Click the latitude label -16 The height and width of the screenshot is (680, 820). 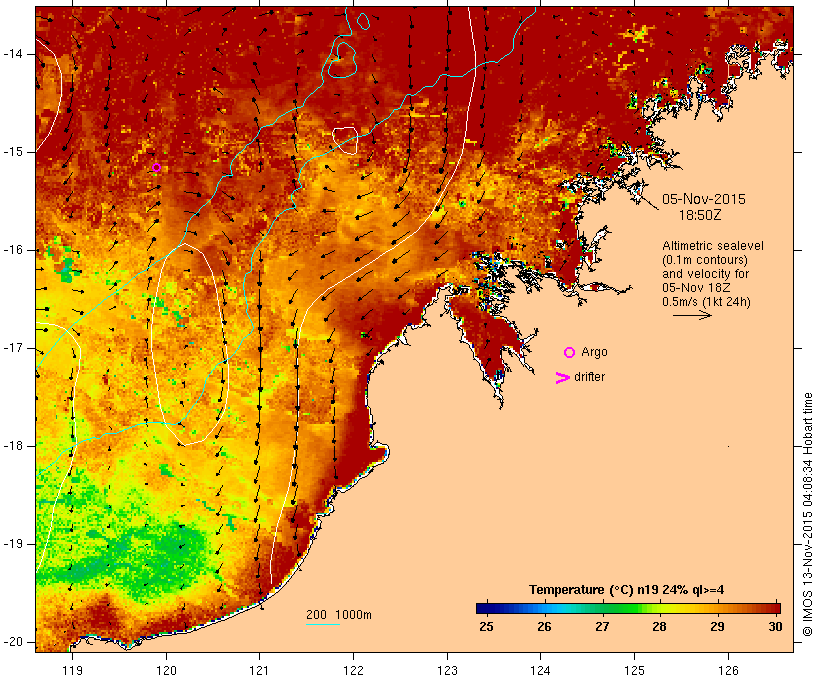tap(13, 250)
